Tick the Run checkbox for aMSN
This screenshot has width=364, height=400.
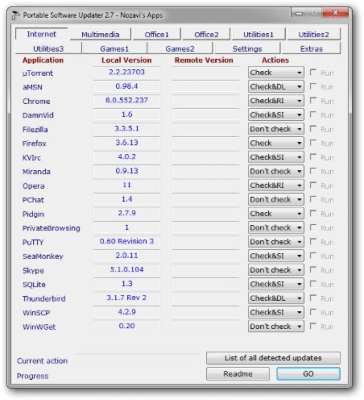[313, 86]
